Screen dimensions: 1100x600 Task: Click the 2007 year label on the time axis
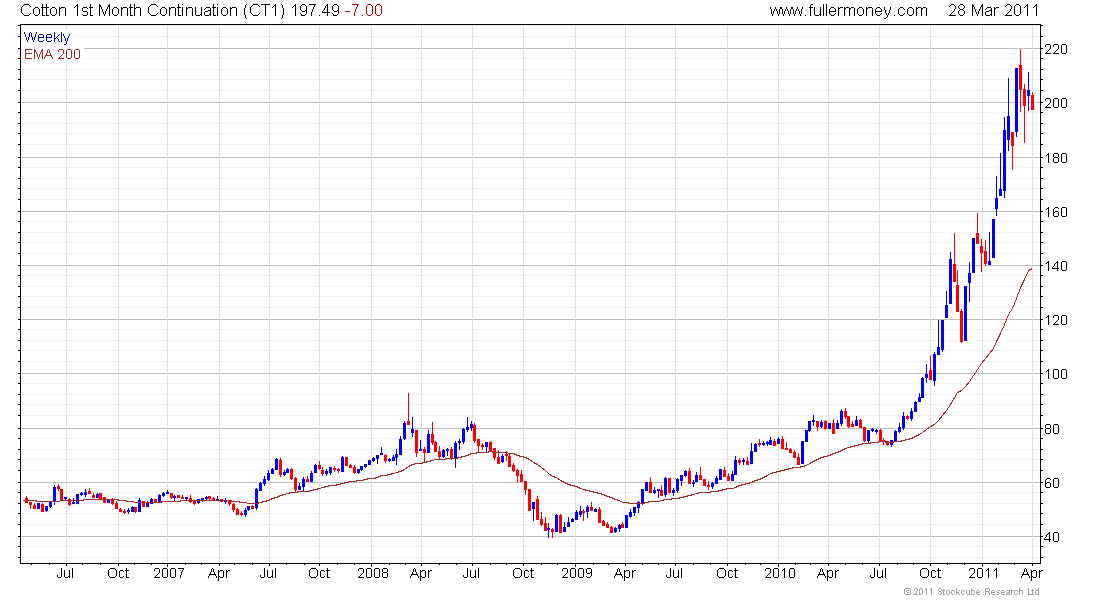click(x=168, y=573)
